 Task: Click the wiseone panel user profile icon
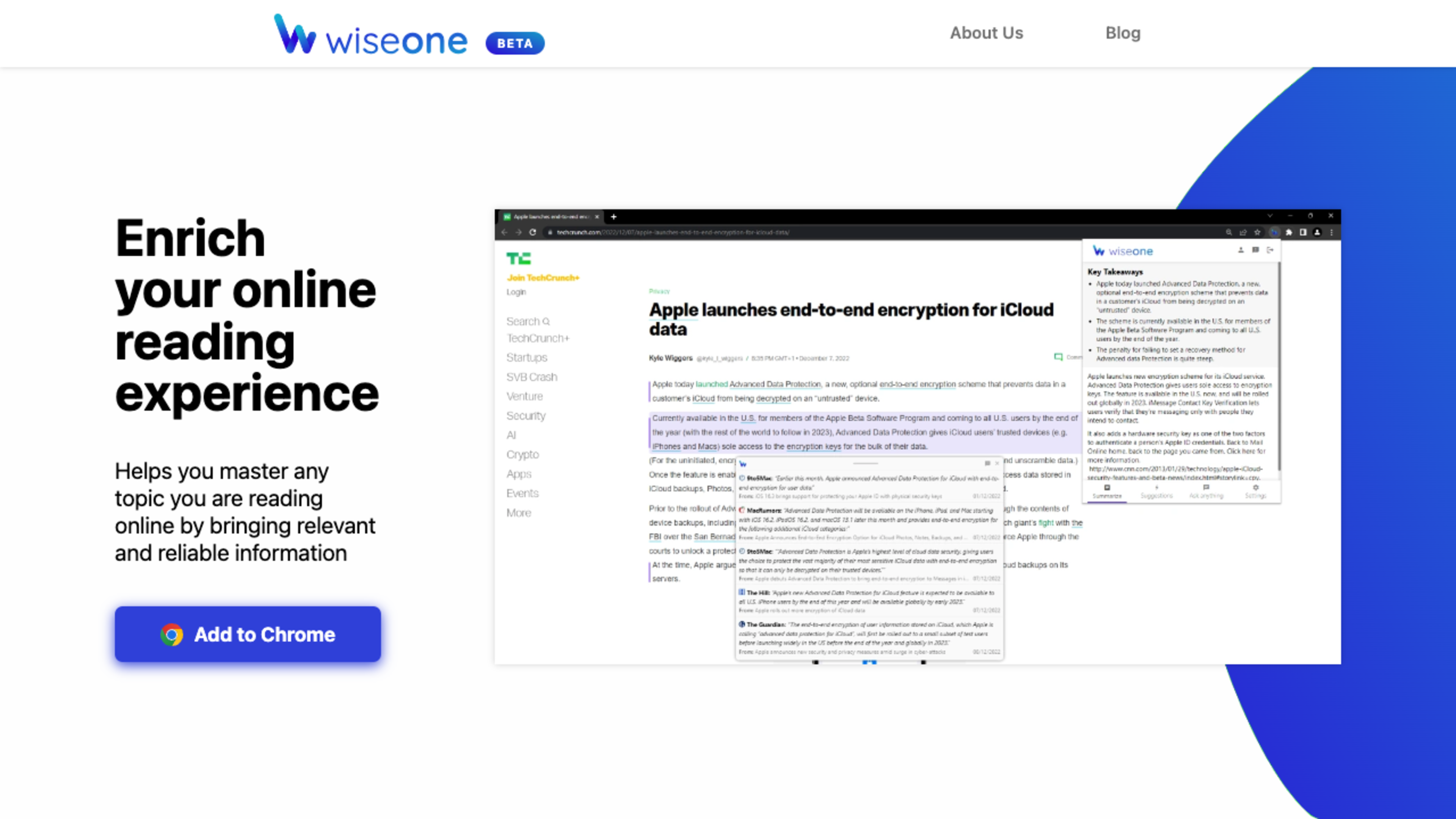1241,250
